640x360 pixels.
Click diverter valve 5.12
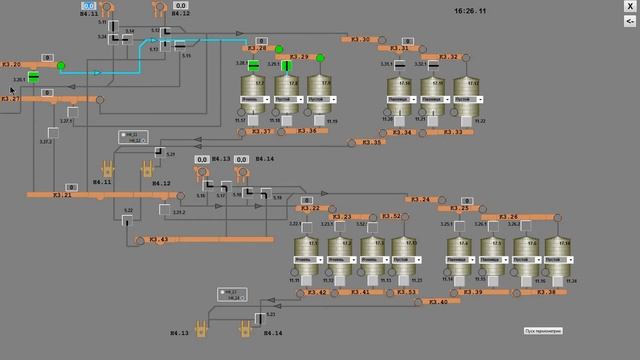click(x=165, y=32)
